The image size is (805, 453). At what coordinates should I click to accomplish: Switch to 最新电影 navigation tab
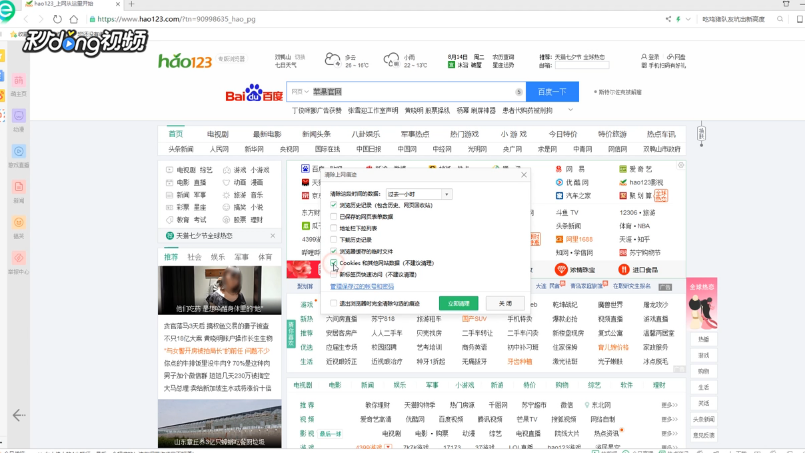pyautogui.click(x=267, y=134)
